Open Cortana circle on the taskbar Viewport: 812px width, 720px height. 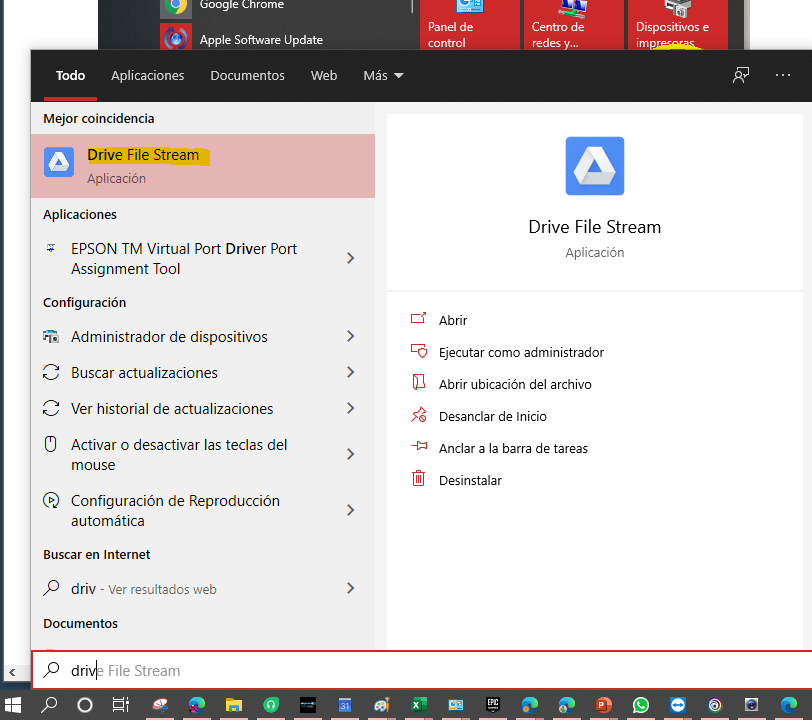coord(85,705)
